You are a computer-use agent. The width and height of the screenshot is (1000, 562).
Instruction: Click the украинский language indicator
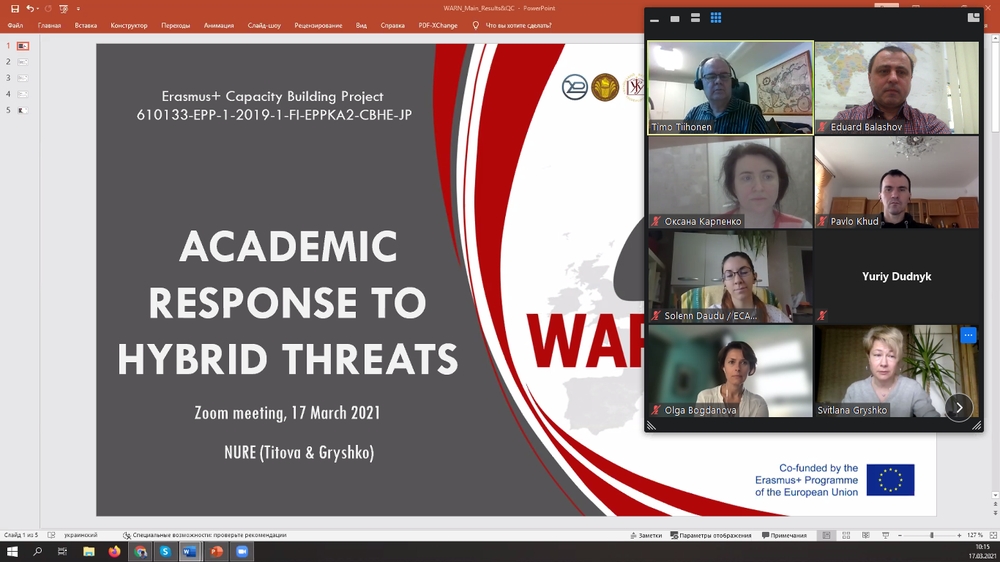click(x=81, y=535)
